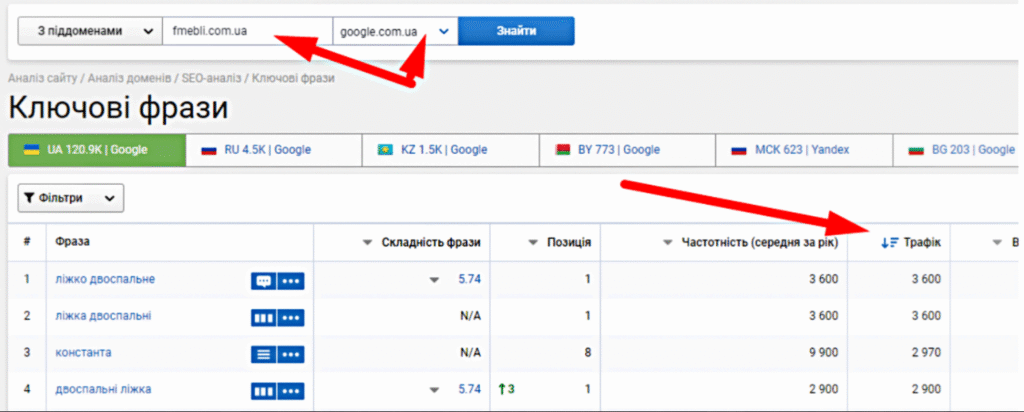Open the three-dots menu for 'константа'

tap(291, 353)
